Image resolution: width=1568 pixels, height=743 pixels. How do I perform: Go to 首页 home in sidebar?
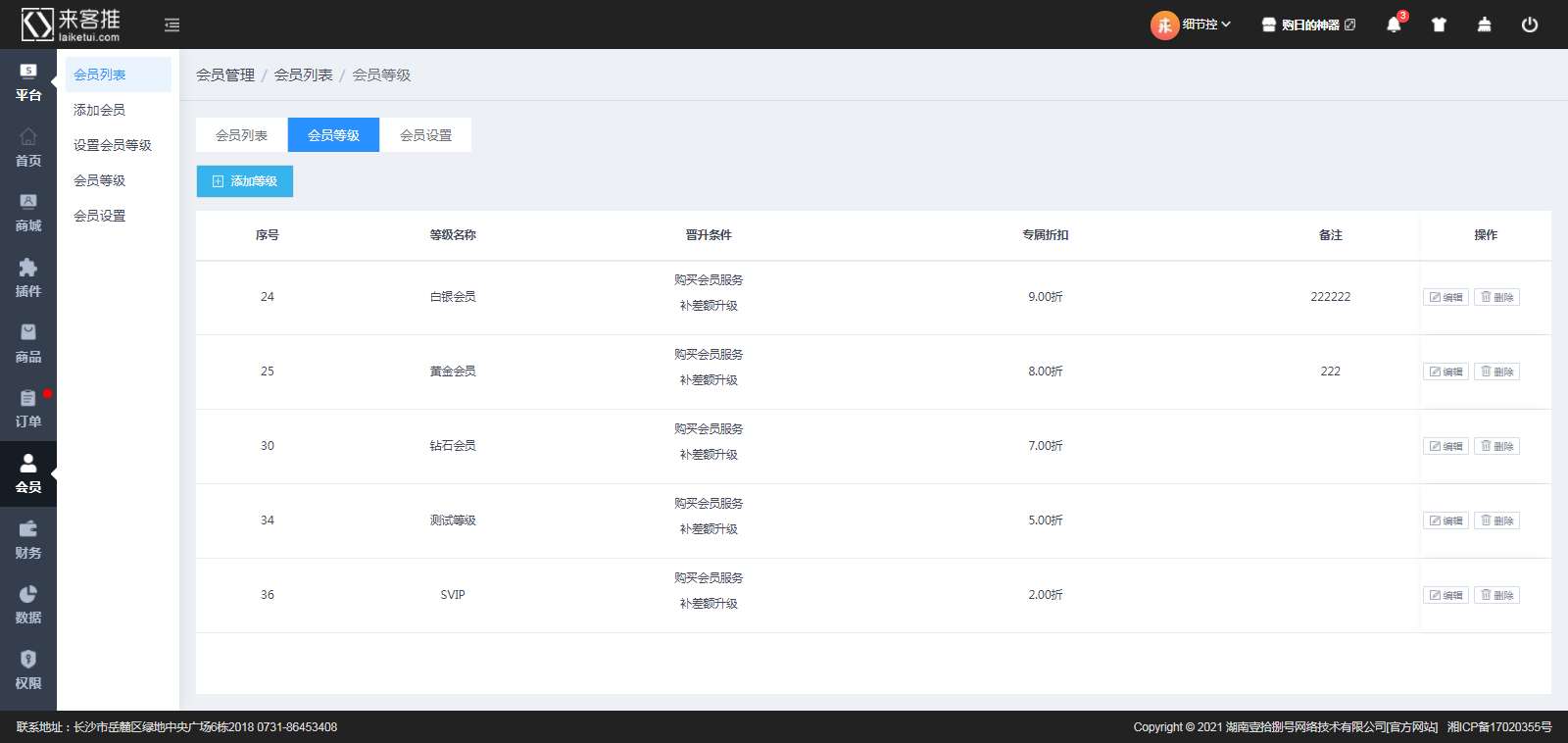[28, 148]
